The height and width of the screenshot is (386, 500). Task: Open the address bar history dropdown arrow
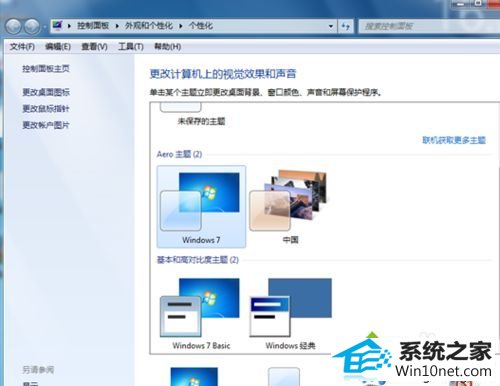click(x=331, y=26)
